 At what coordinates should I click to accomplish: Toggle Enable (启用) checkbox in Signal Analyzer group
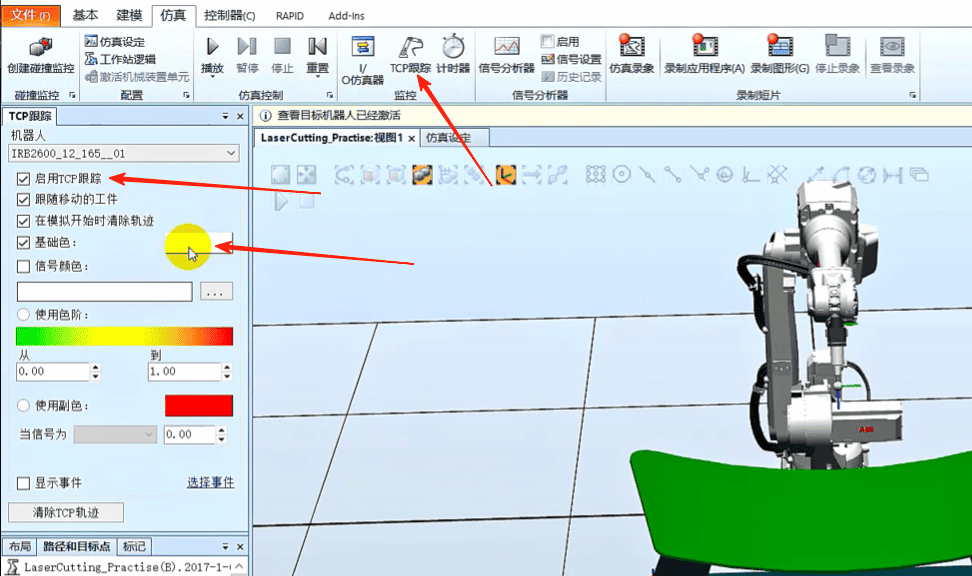click(547, 42)
